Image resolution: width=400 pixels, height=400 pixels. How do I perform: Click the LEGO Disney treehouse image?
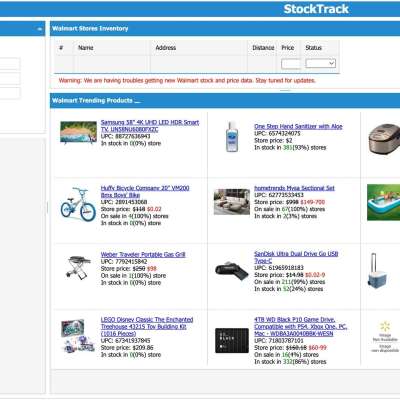[78, 336]
